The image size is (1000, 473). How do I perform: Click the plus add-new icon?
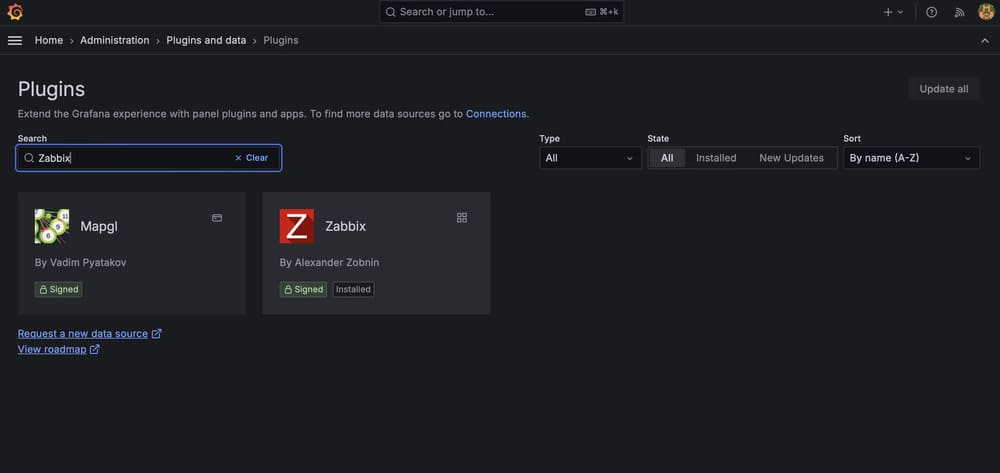[x=887, y=12]
